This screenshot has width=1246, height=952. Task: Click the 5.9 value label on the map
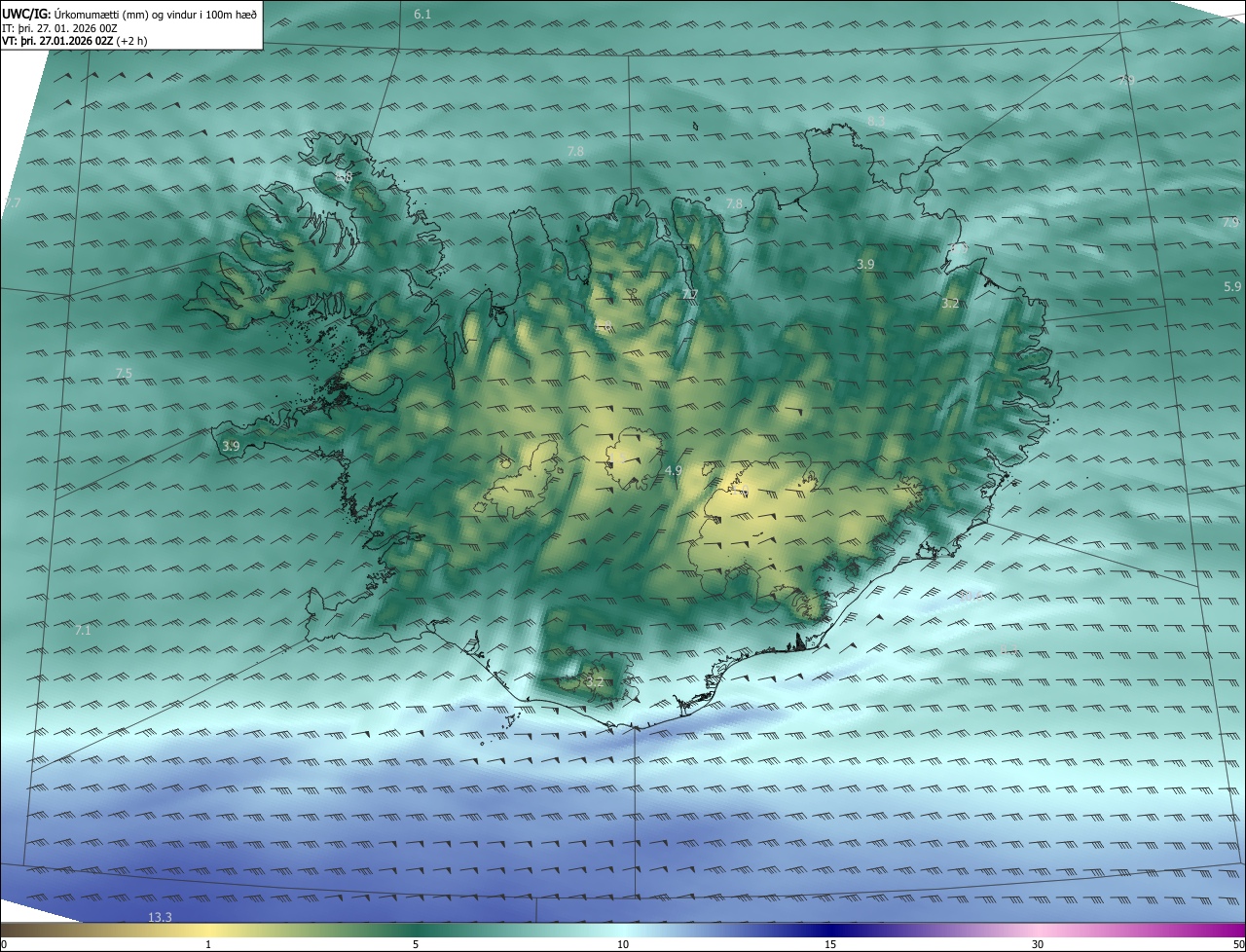(x=1232, y=286)
